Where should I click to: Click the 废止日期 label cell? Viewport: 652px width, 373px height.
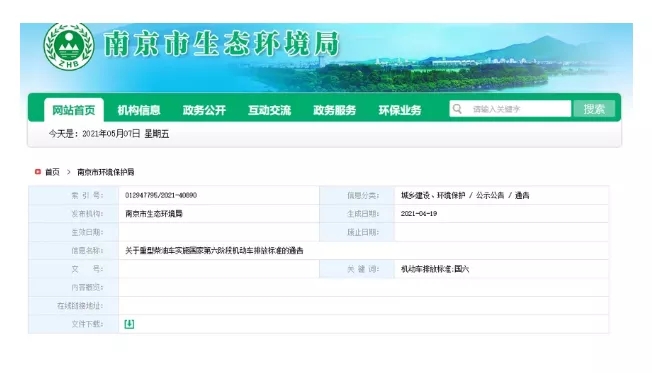pos(357,232)
